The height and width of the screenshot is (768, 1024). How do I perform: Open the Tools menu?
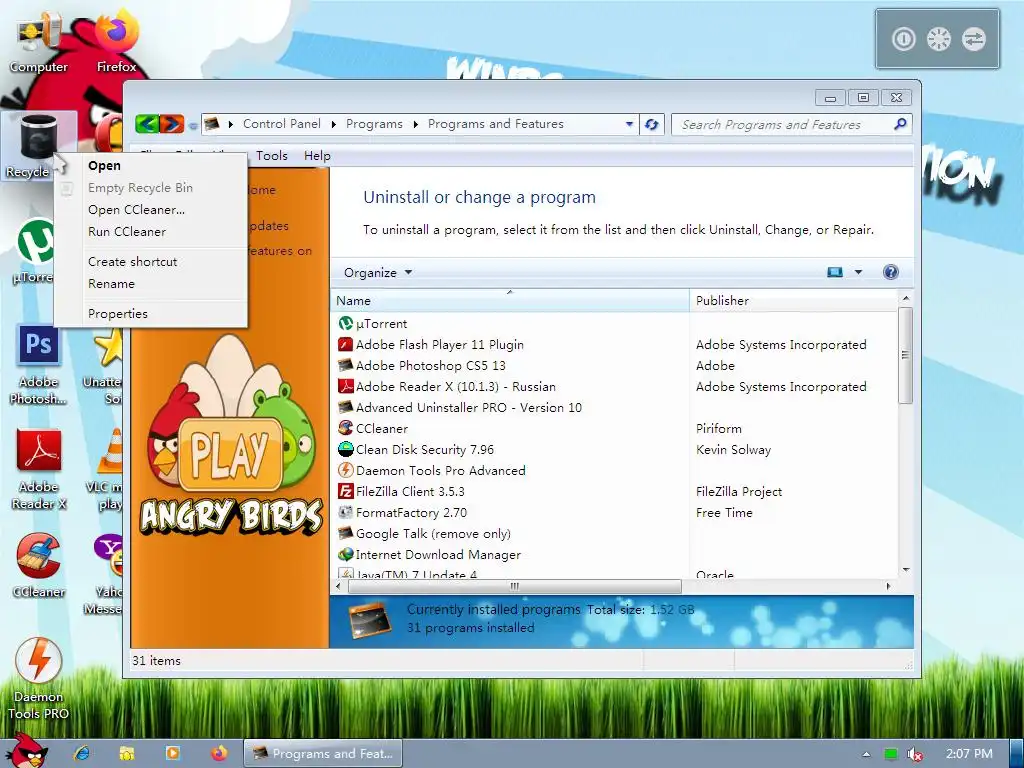click(x=272, y=155)
